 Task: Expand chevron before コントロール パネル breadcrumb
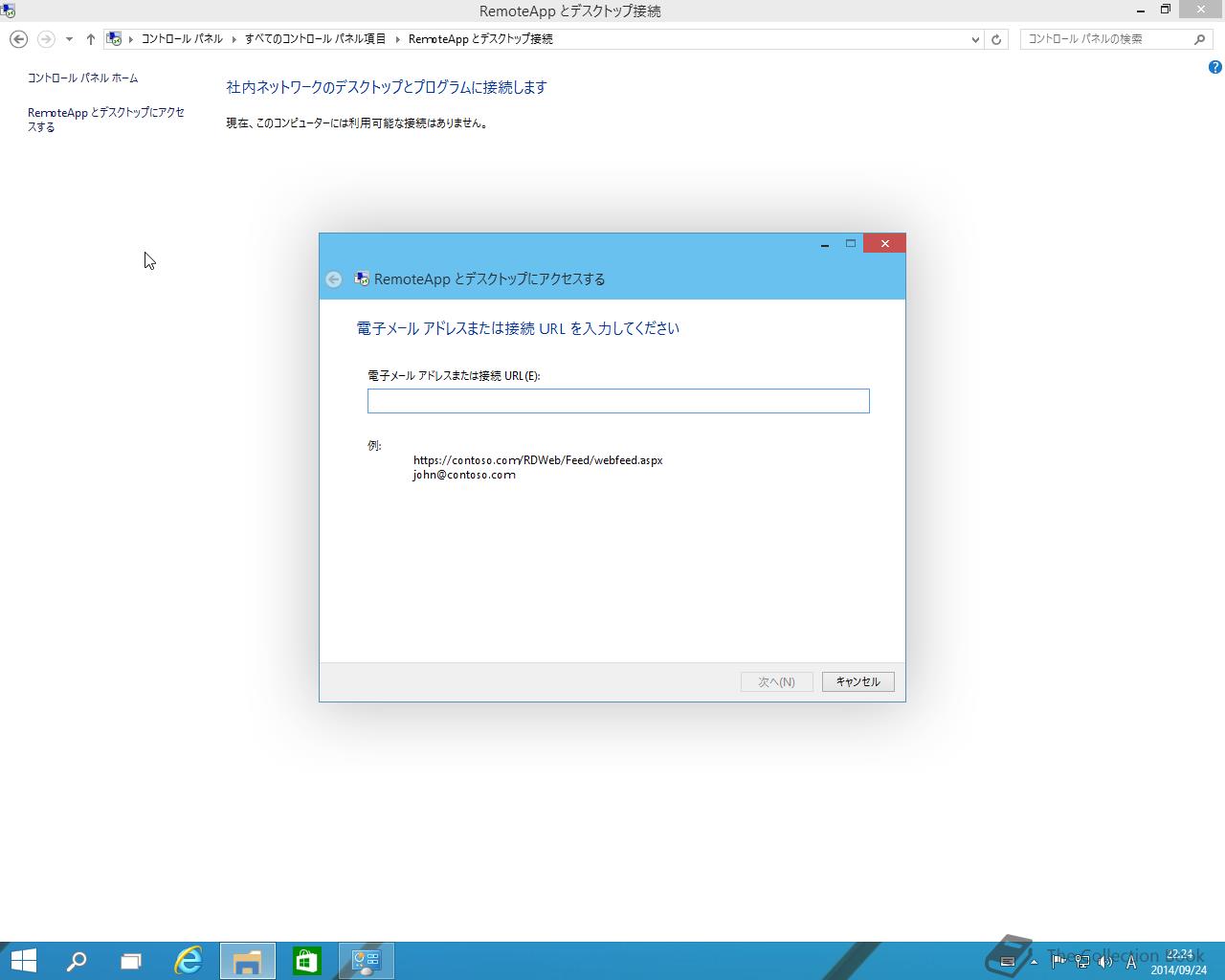pyautogui.click(x=131, y=39)
